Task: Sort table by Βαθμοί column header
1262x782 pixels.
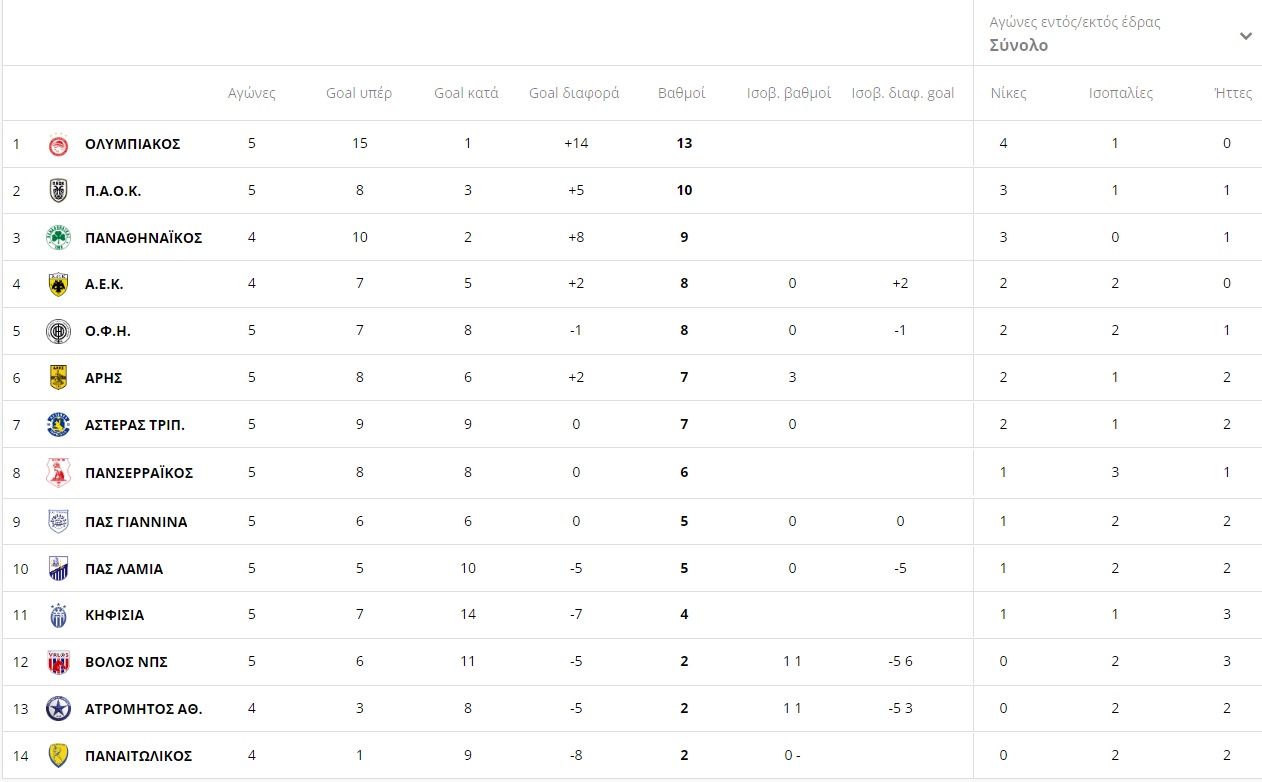Action: 681,93
